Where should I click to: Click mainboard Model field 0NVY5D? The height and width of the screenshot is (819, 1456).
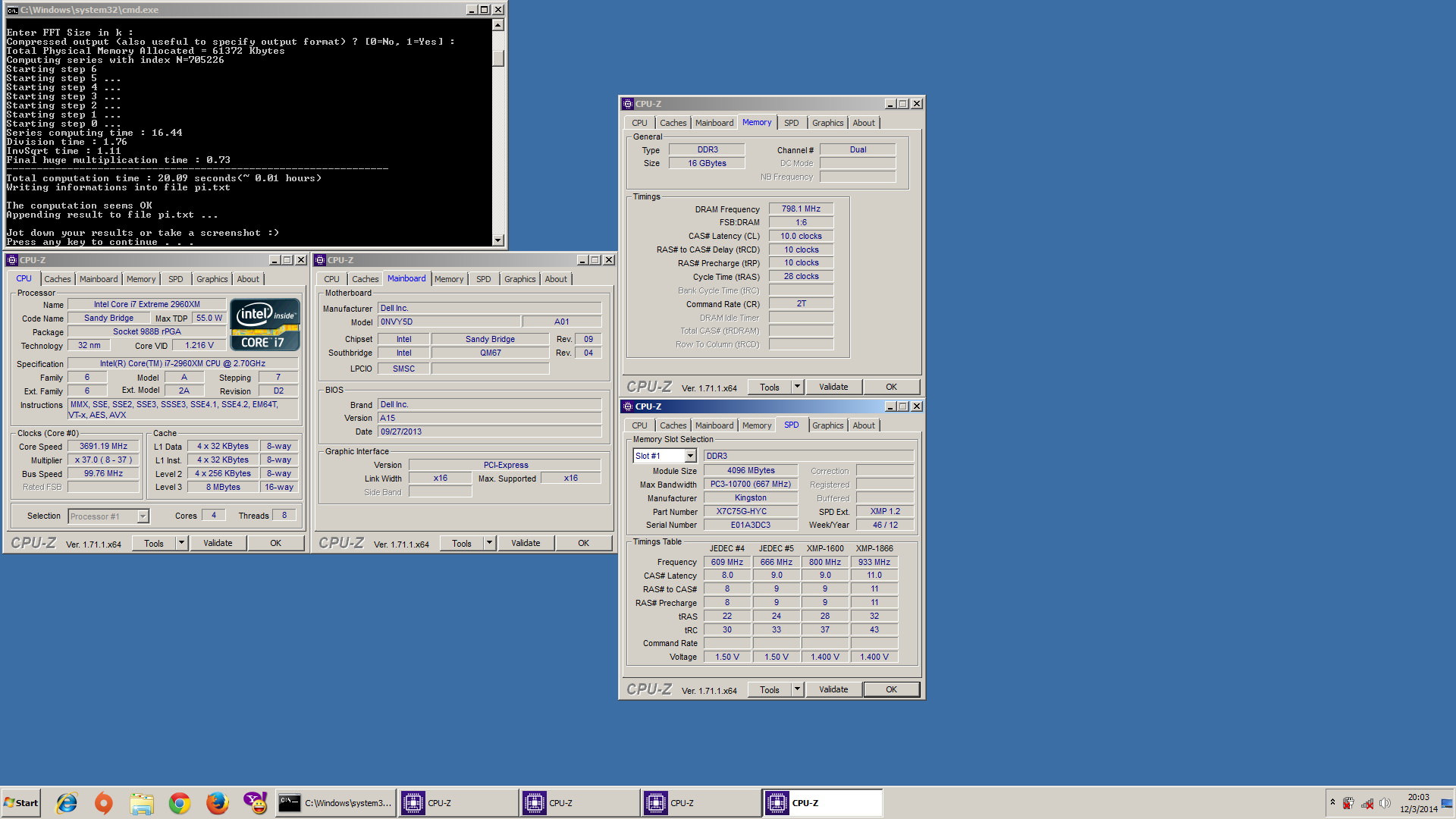tap(449, 322)
